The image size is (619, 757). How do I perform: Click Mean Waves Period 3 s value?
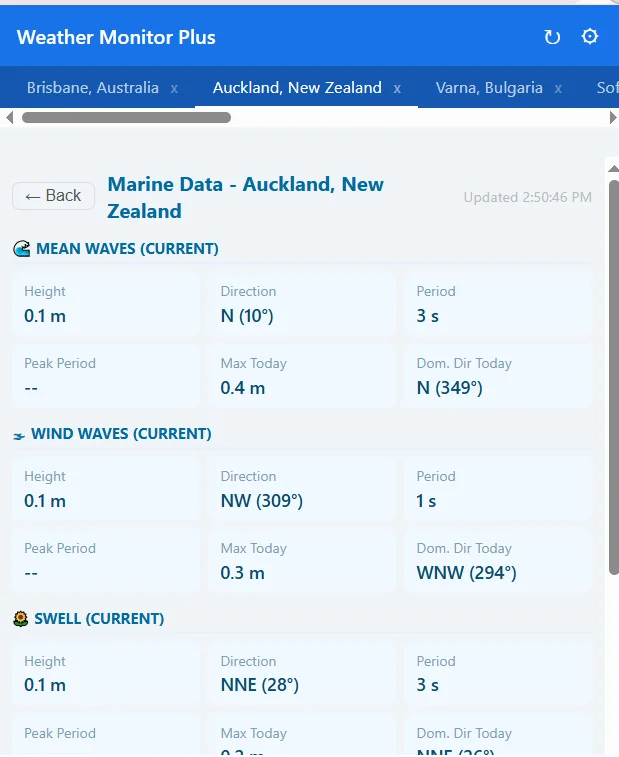point(427,316)
